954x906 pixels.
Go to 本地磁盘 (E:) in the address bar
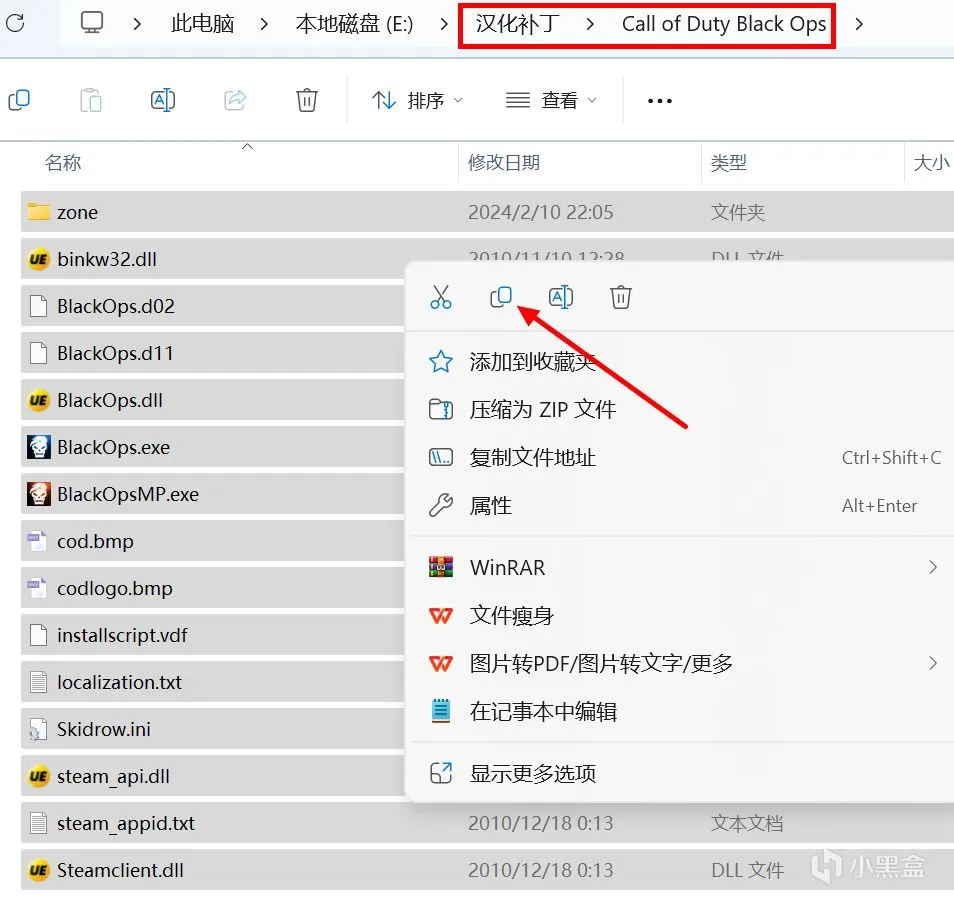[354, 24]
